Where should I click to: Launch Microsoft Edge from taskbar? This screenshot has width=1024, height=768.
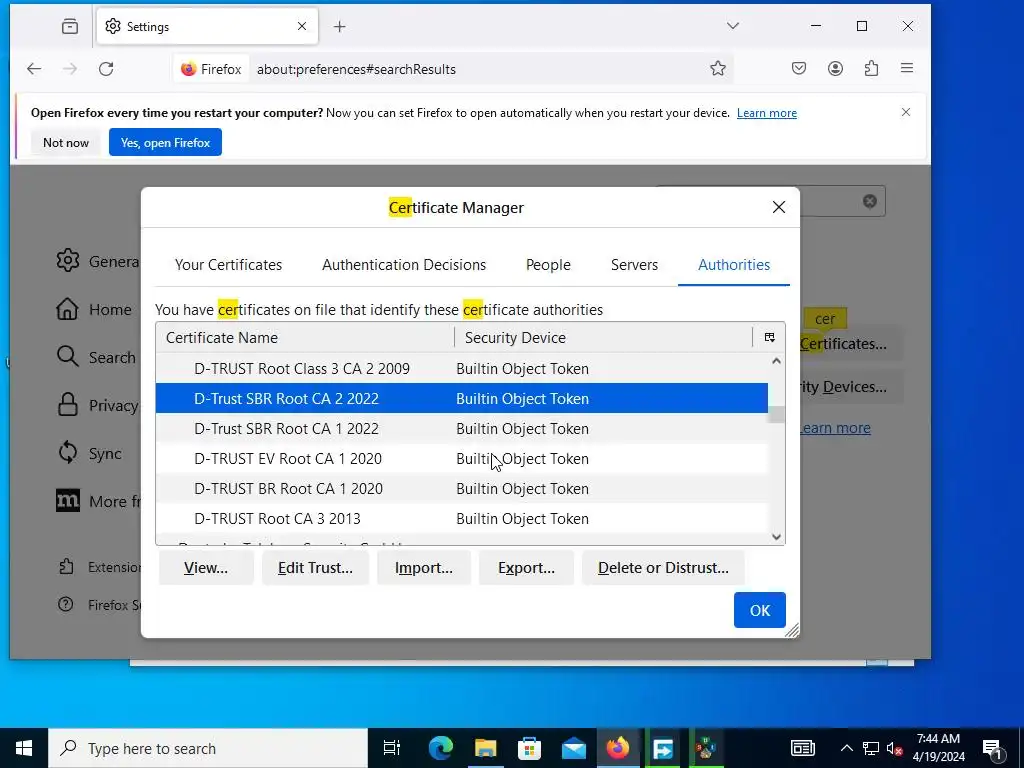(x=441, y=748)
